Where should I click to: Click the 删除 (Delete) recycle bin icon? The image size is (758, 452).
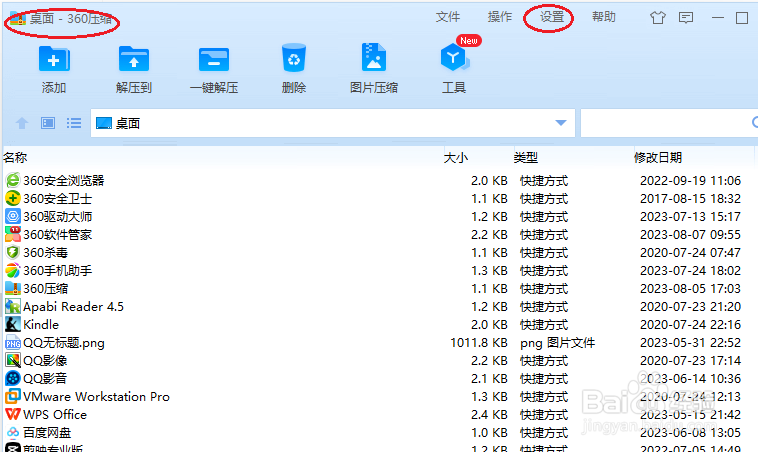(293, 59)
